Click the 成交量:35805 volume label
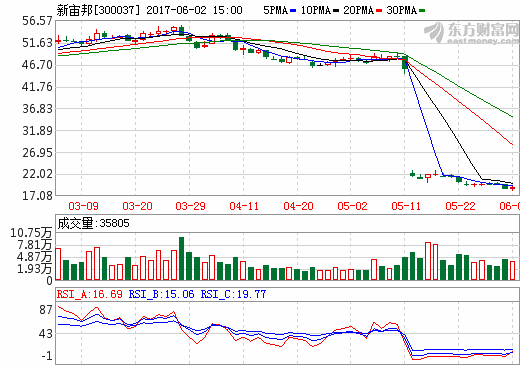This screenshot has height=365, width=520. (93, 223)
